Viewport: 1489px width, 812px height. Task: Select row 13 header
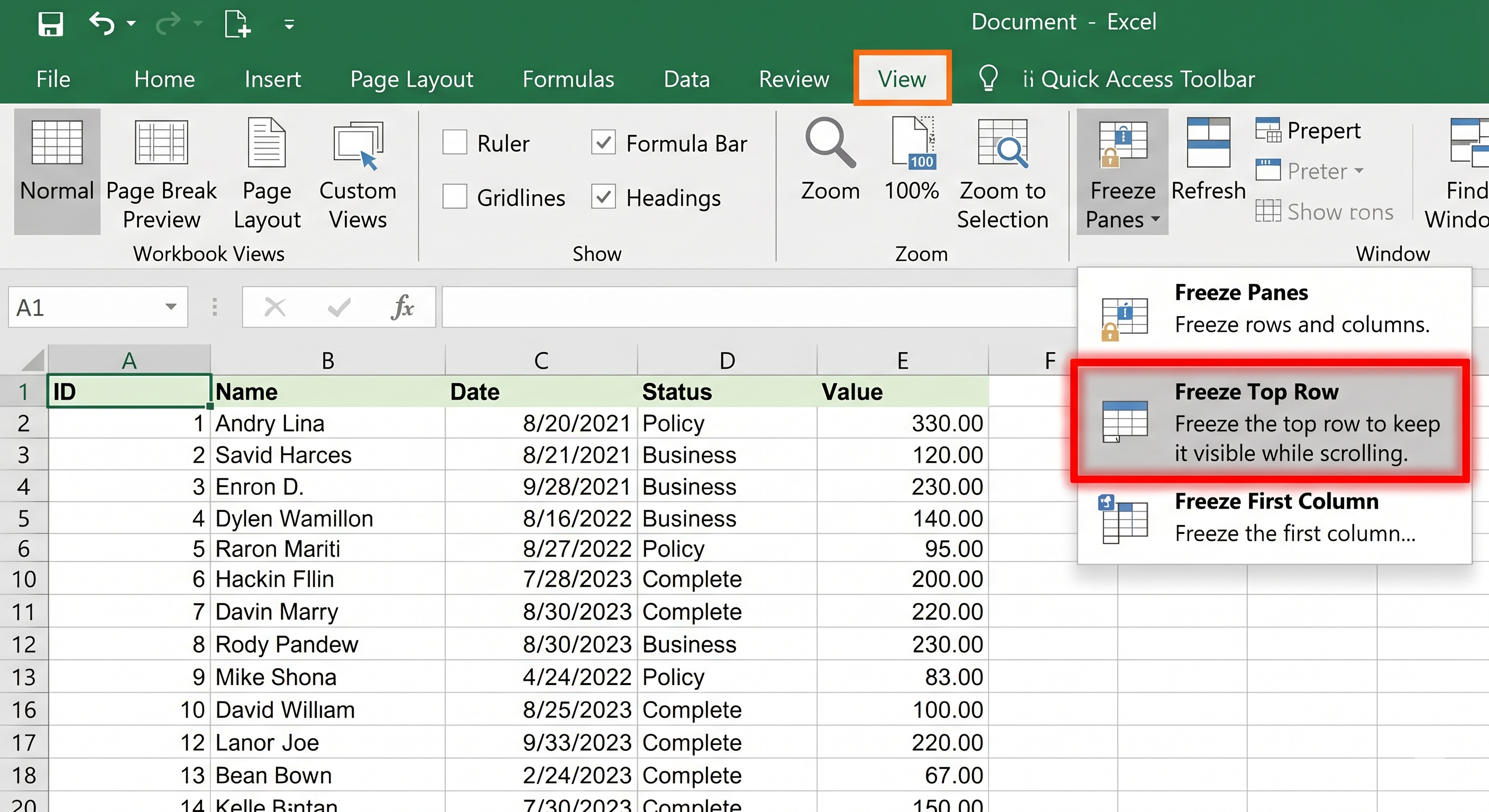pos(24,677)
